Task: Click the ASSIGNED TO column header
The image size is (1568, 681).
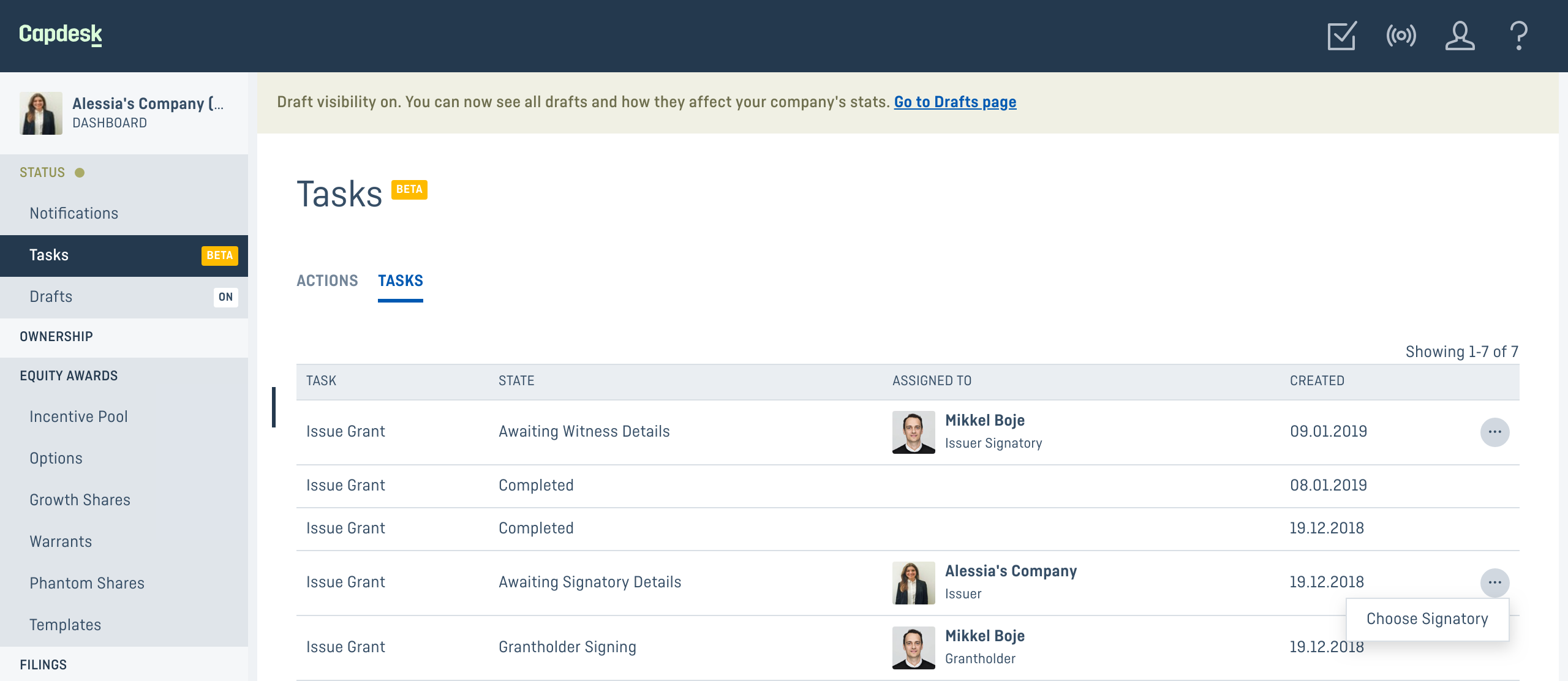Action: coord(932,381)
